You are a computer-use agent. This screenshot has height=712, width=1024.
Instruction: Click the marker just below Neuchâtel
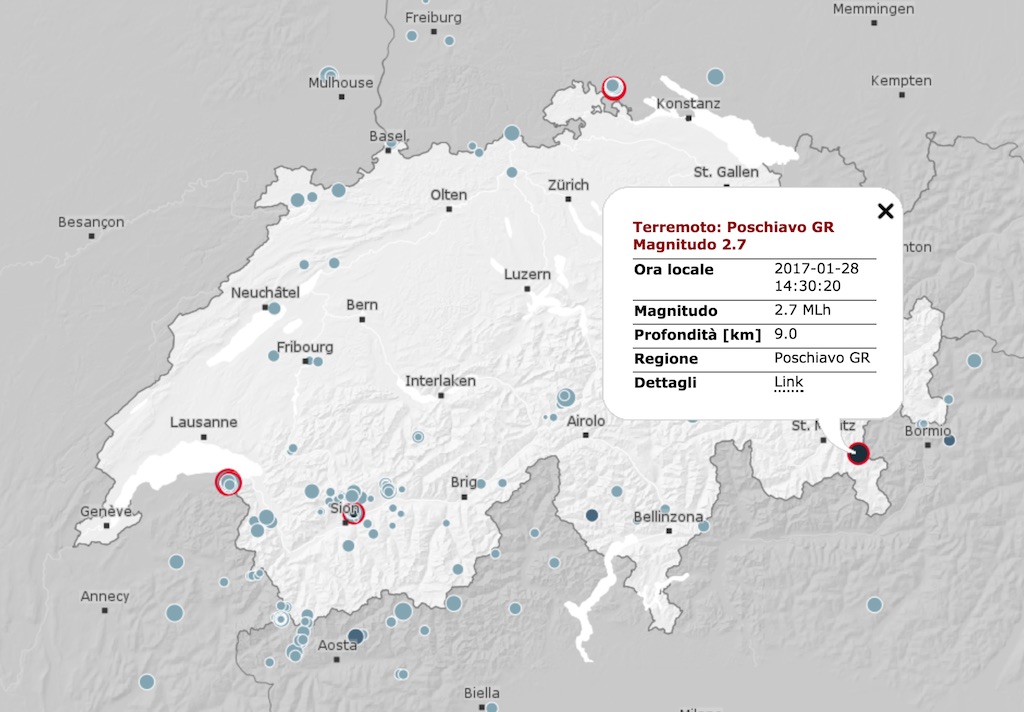point(274,309)
